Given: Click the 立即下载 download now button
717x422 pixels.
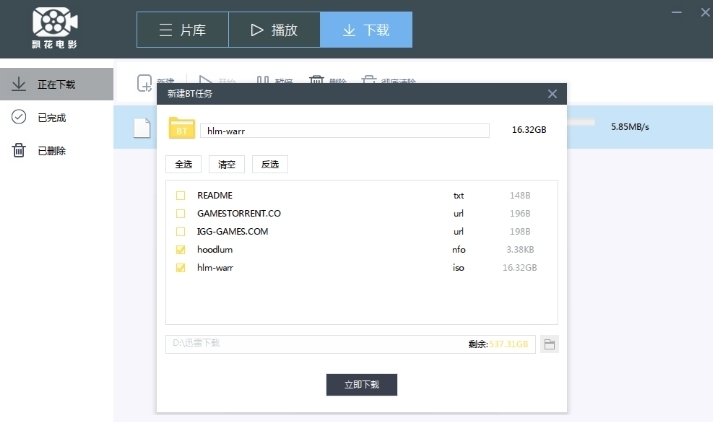Looking at the screenshot, I should [361, 385].
